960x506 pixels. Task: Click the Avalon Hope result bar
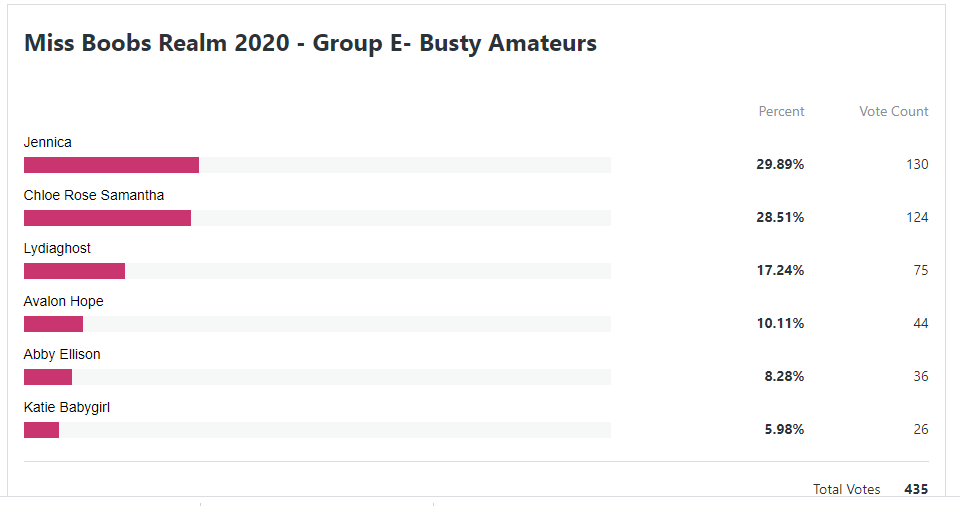(x=317, y=324)
